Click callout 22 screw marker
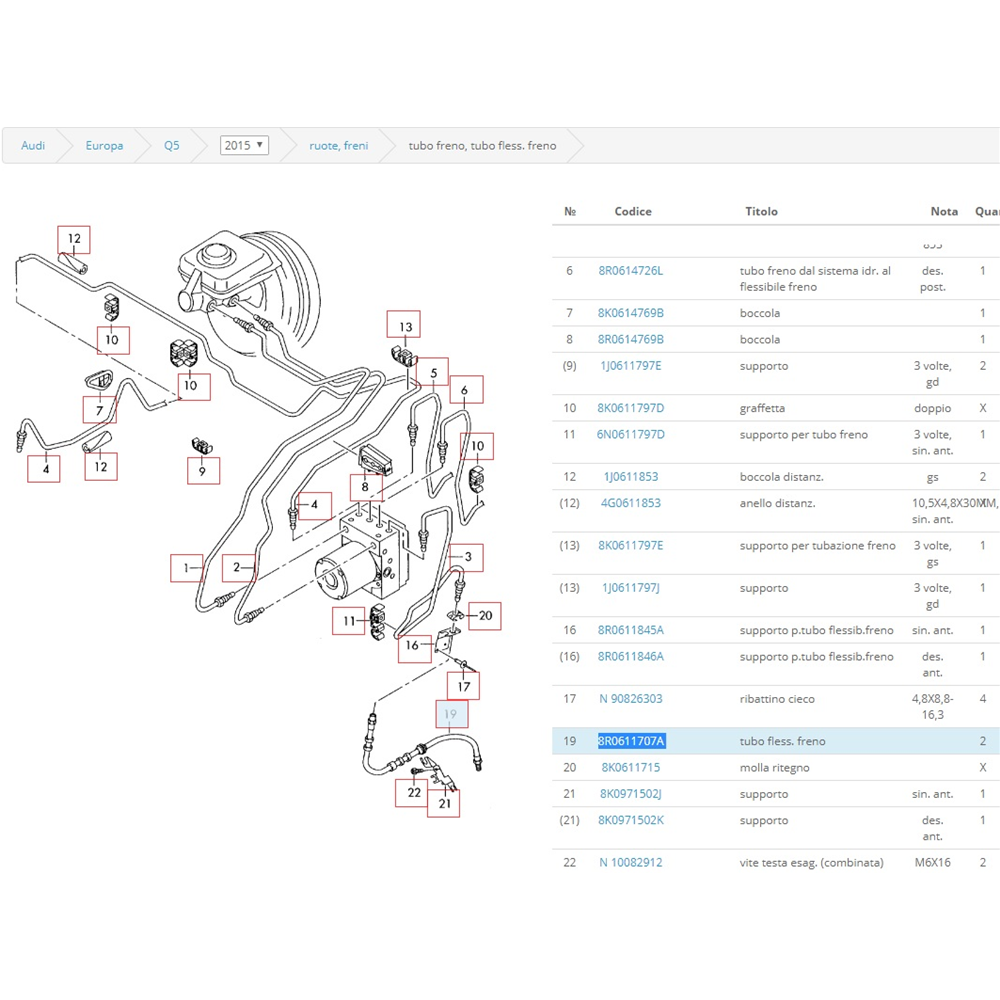This screenshot has width=1000, height=1000. [413, 793]
